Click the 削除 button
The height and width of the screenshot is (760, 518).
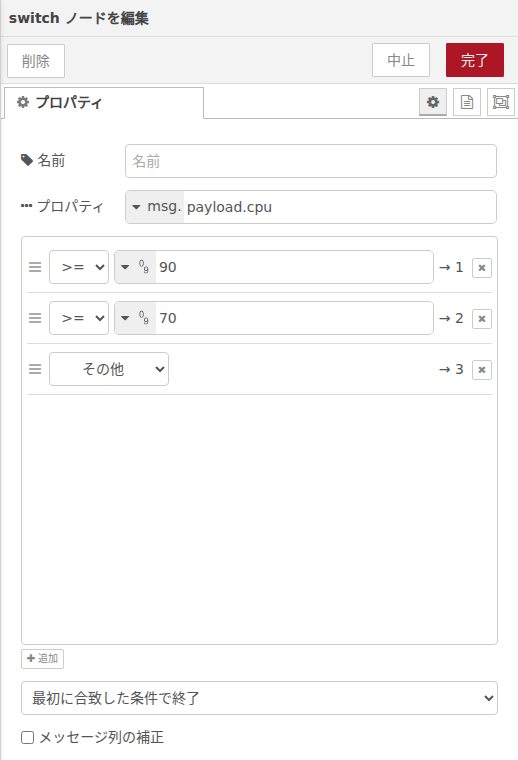36,61
